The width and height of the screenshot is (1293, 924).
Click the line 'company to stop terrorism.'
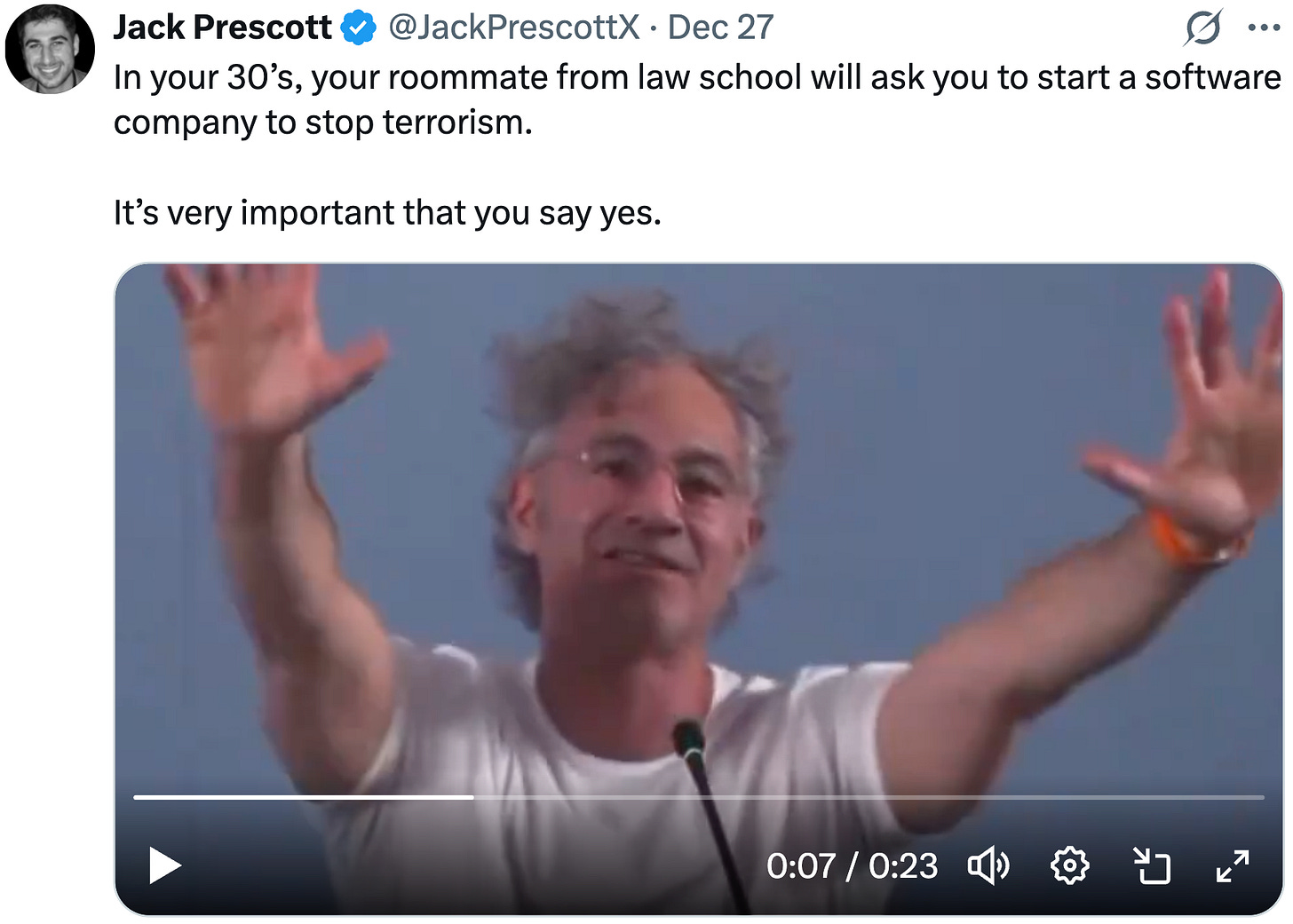pos(323,122)
